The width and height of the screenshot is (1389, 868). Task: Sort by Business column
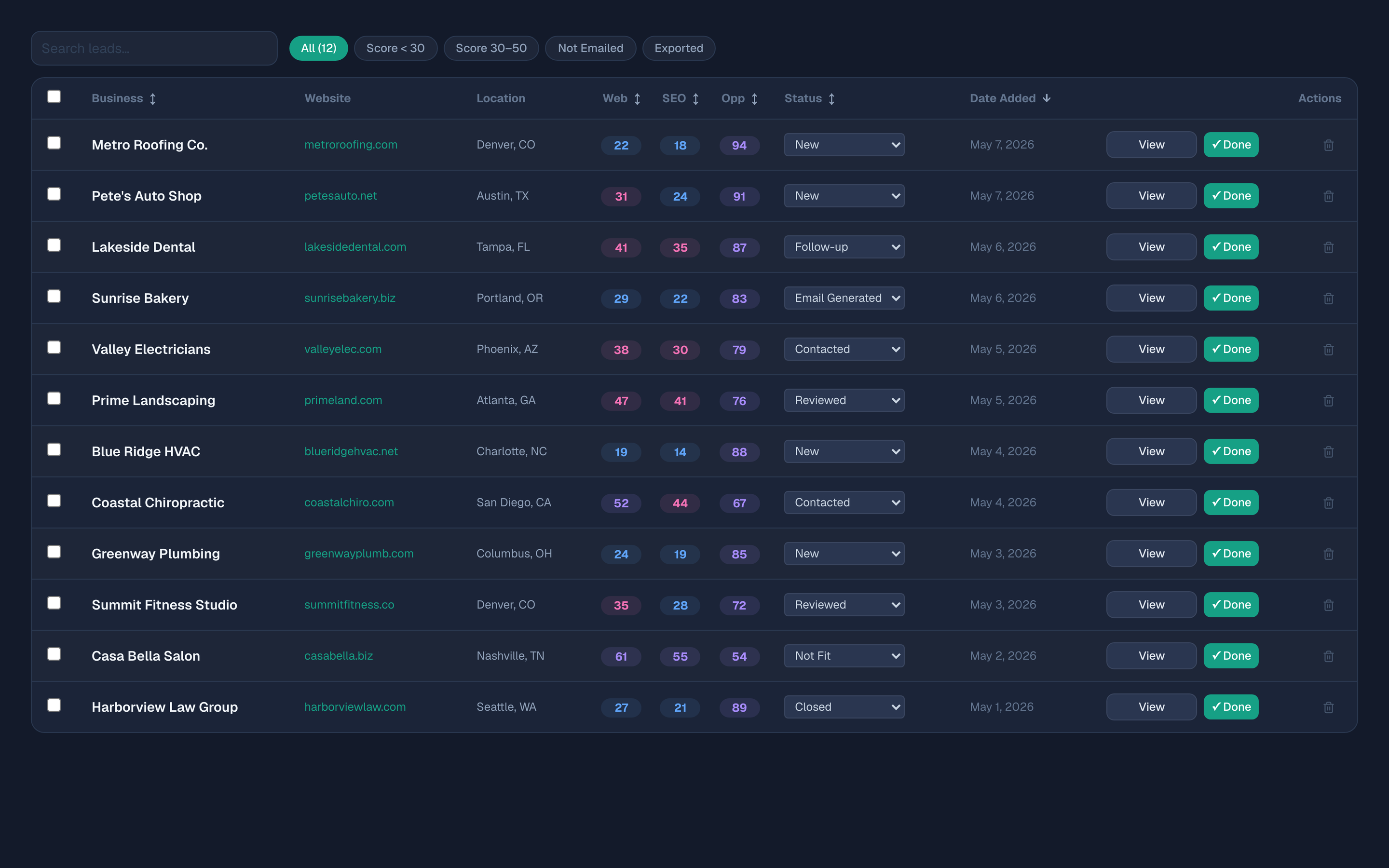(x=123, y=99)
